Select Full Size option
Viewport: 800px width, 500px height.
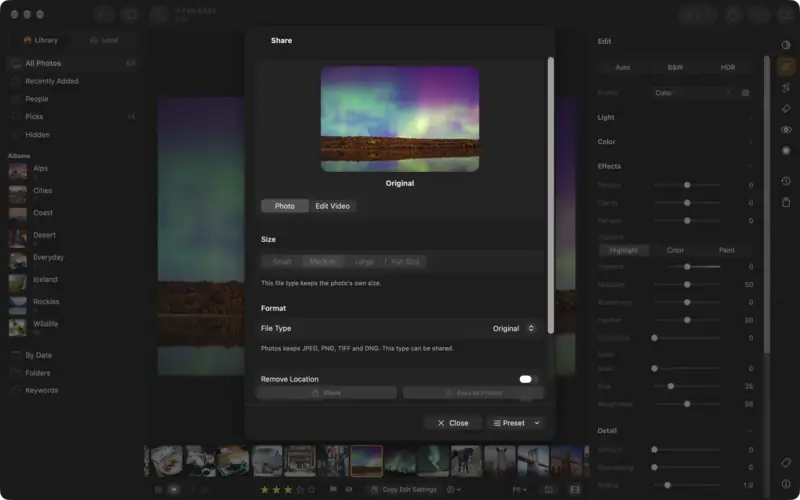point(406,262)
